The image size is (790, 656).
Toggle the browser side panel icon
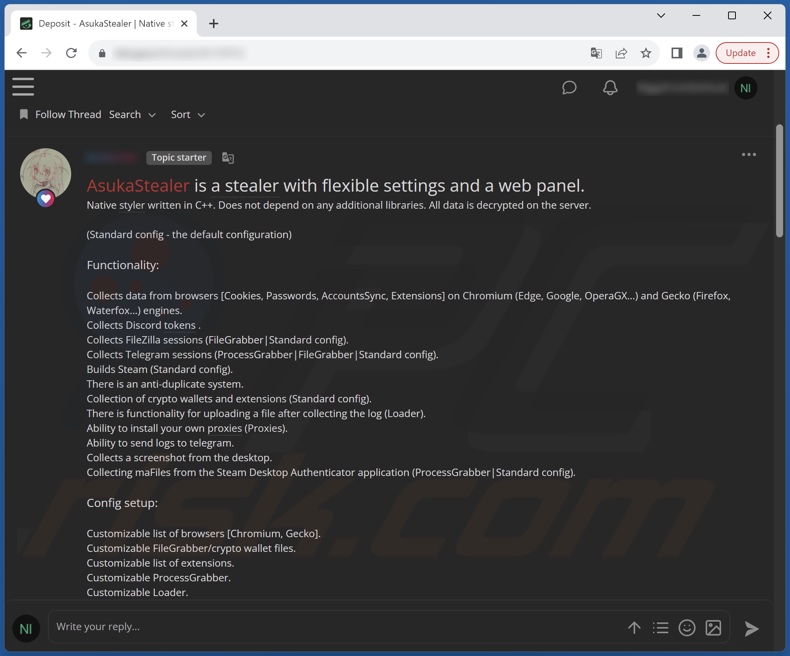click(x=677, y=53)
